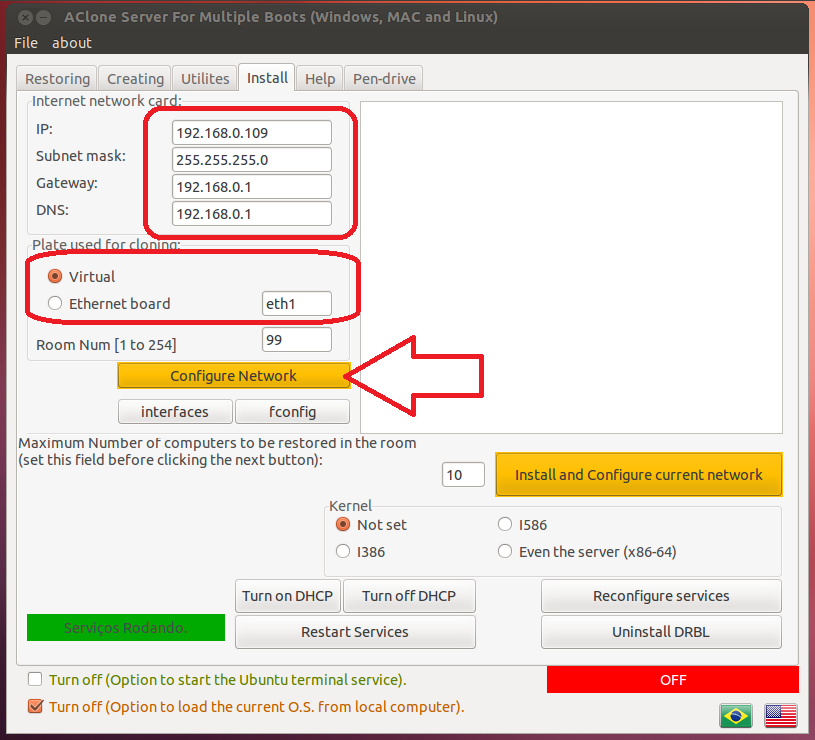
Task: Click the IP address field 192.168.0.109
Action: pos(252,133)
